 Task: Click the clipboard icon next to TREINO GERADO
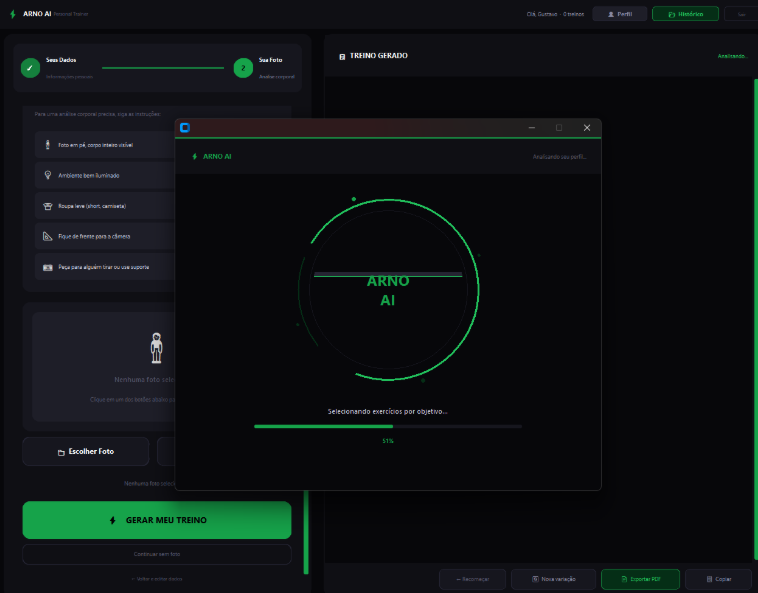pyautogui.click(x=342, y=57)
